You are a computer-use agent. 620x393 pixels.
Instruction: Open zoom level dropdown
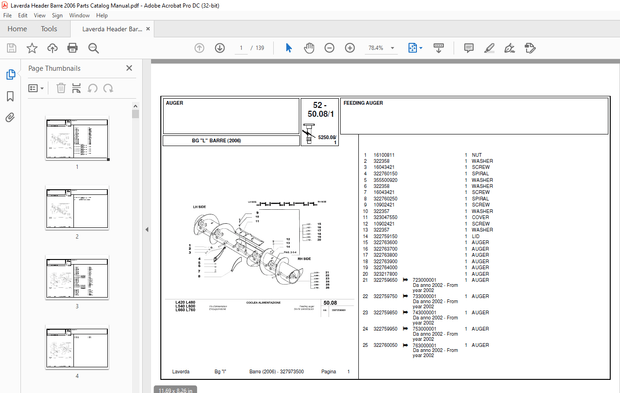pyautogui.click(x=393, y=48)
